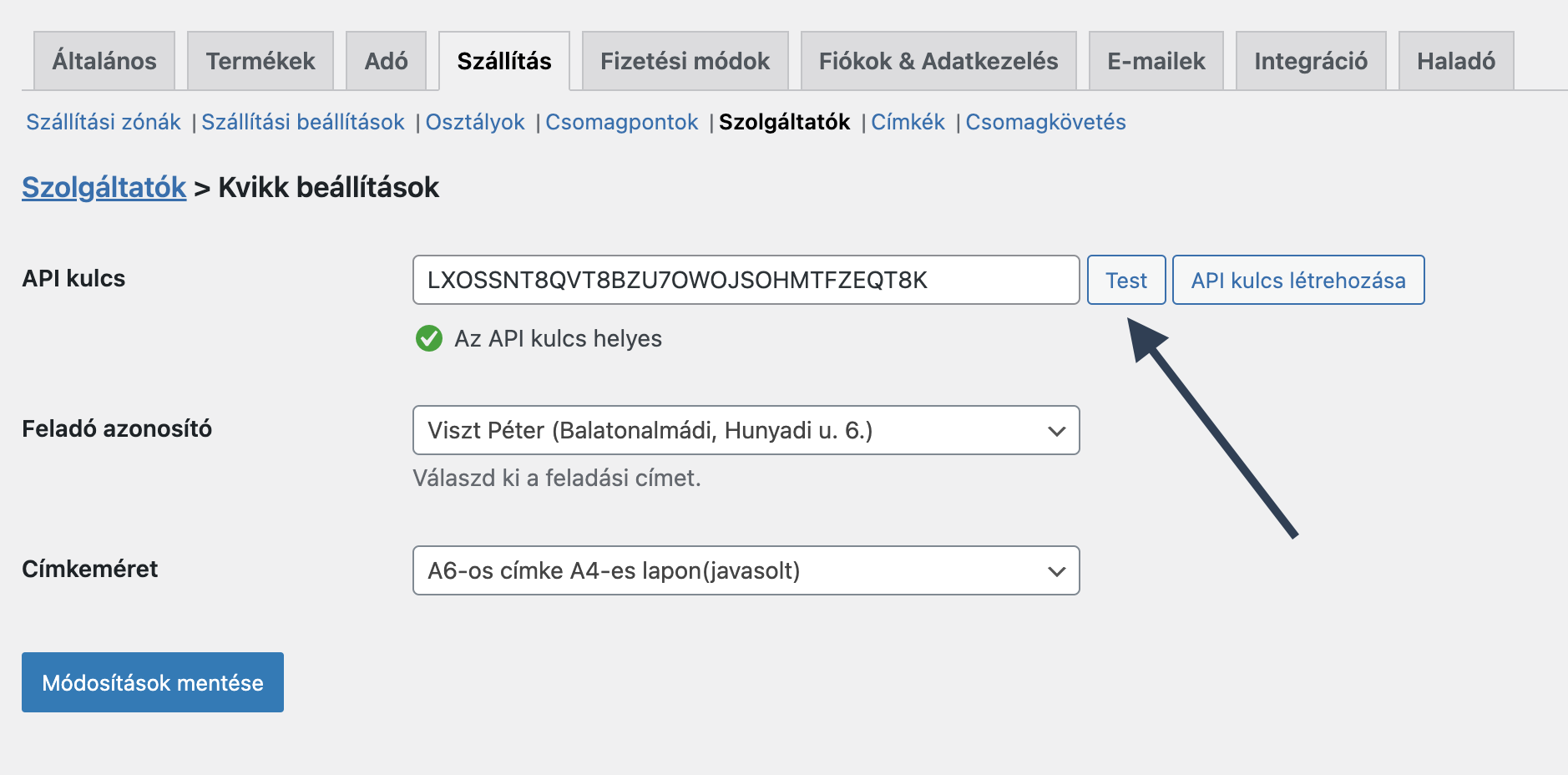Expand the Címkeméret label size dropdown
The width and height of the screenshot is (1568, 775).
[x=746, y=570]
